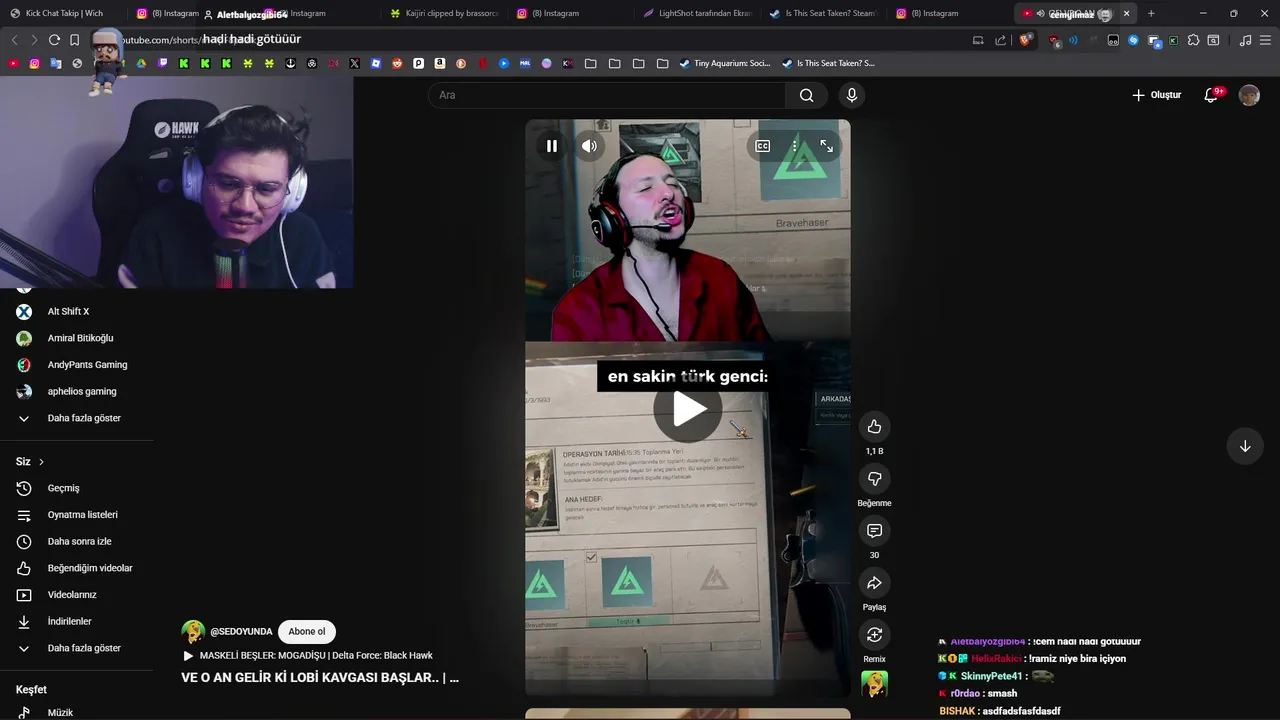Switch to the Is This Seat Taken? Steam tab

(824, 13)
